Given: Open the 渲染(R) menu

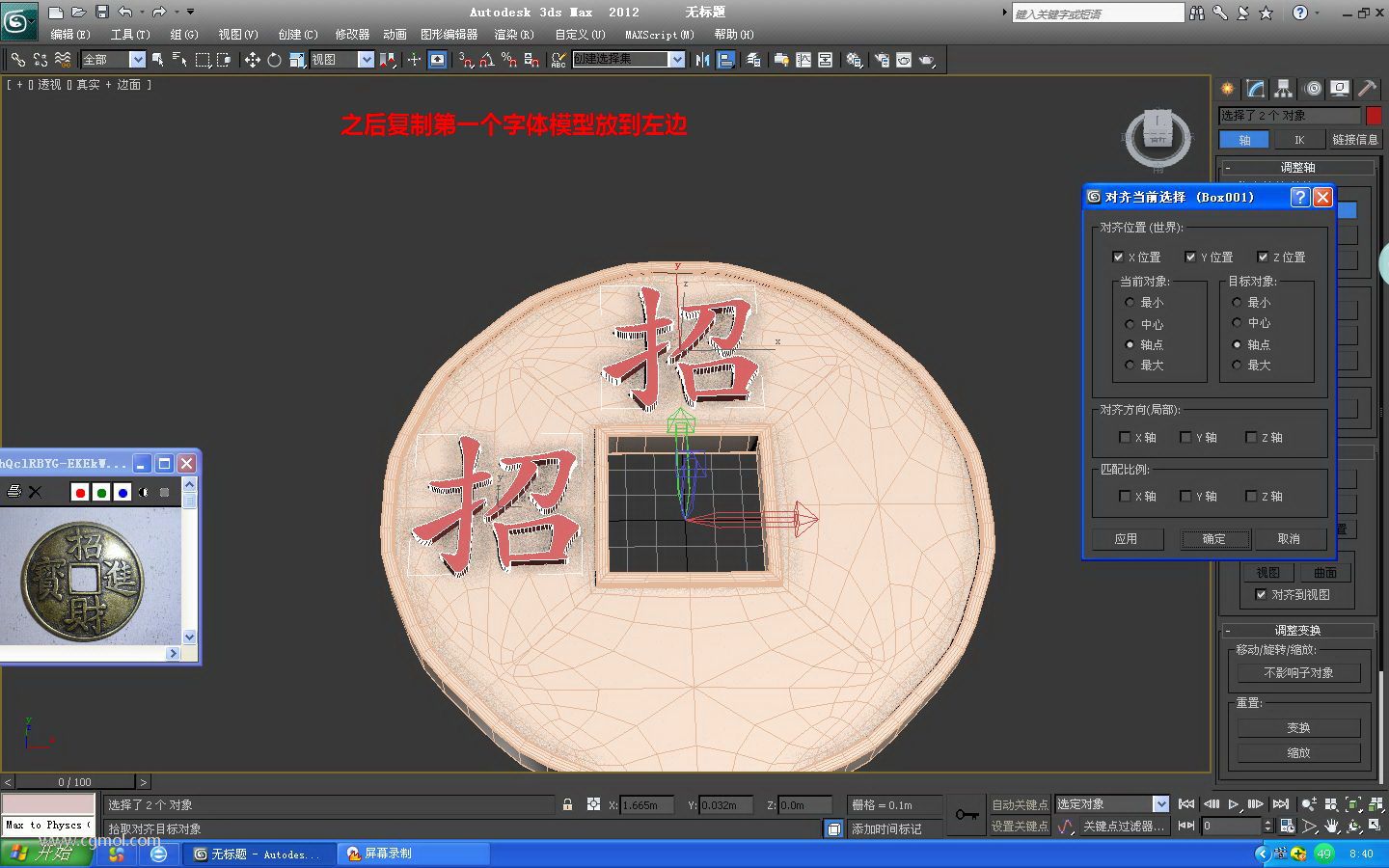Looking at the screenshot, I should pos(514,35).
